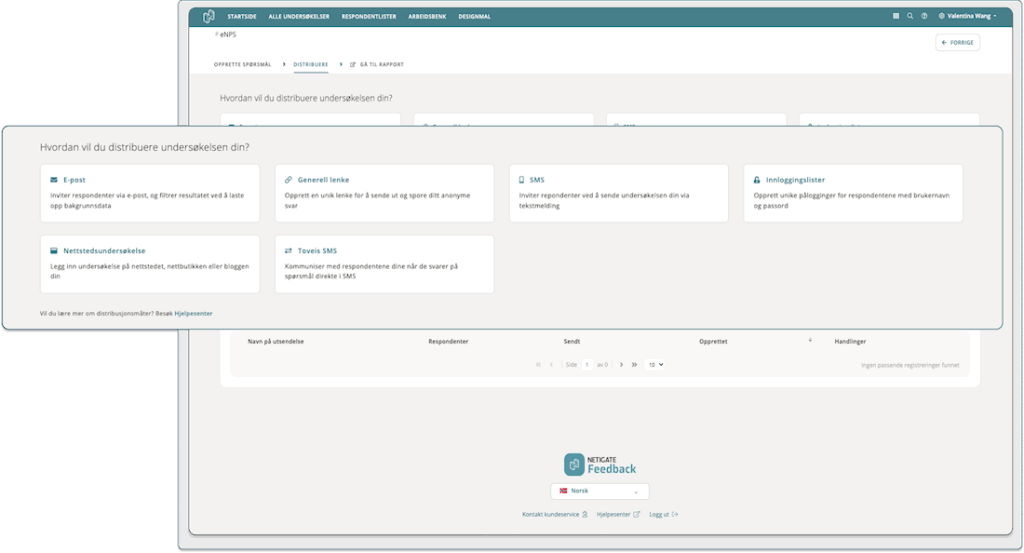Follow the Hjelpesenter link under distribution options
The width and height of the screenshot is (1024, 553).
tap(193, 313)
